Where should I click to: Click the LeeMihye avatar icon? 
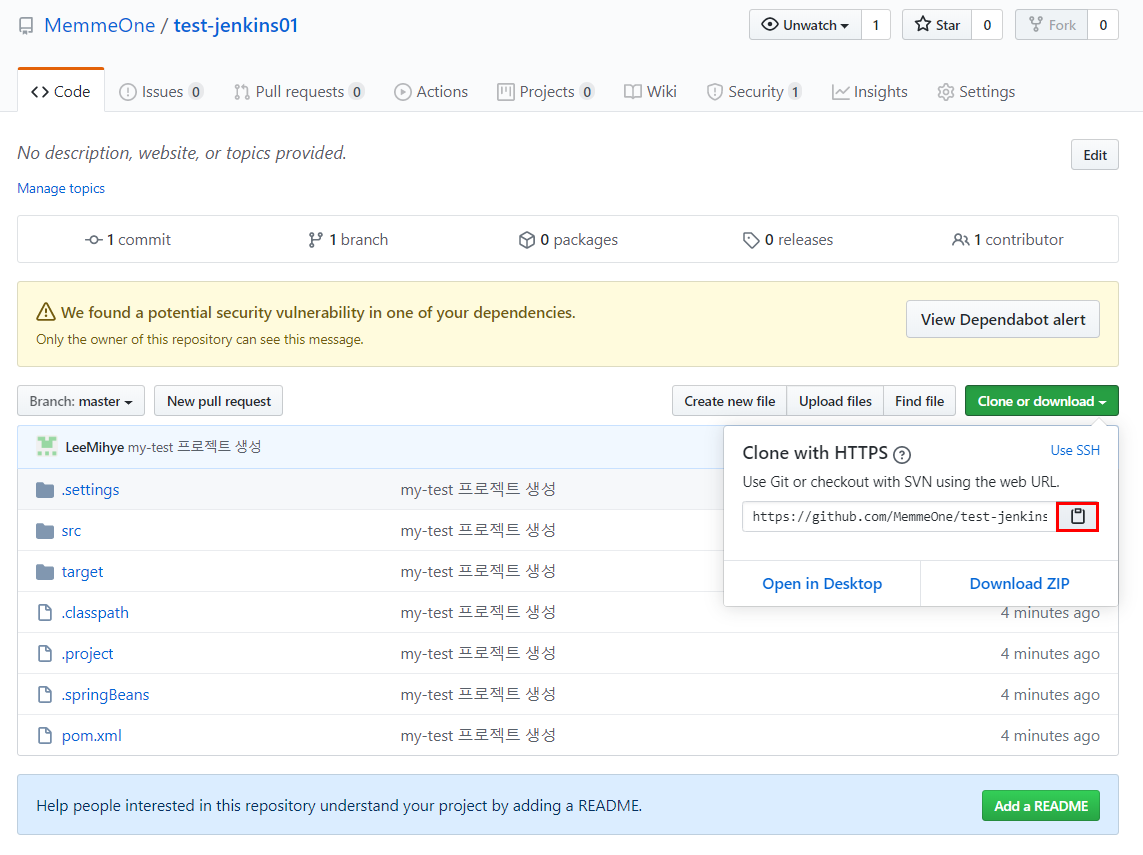pos(47,446)
